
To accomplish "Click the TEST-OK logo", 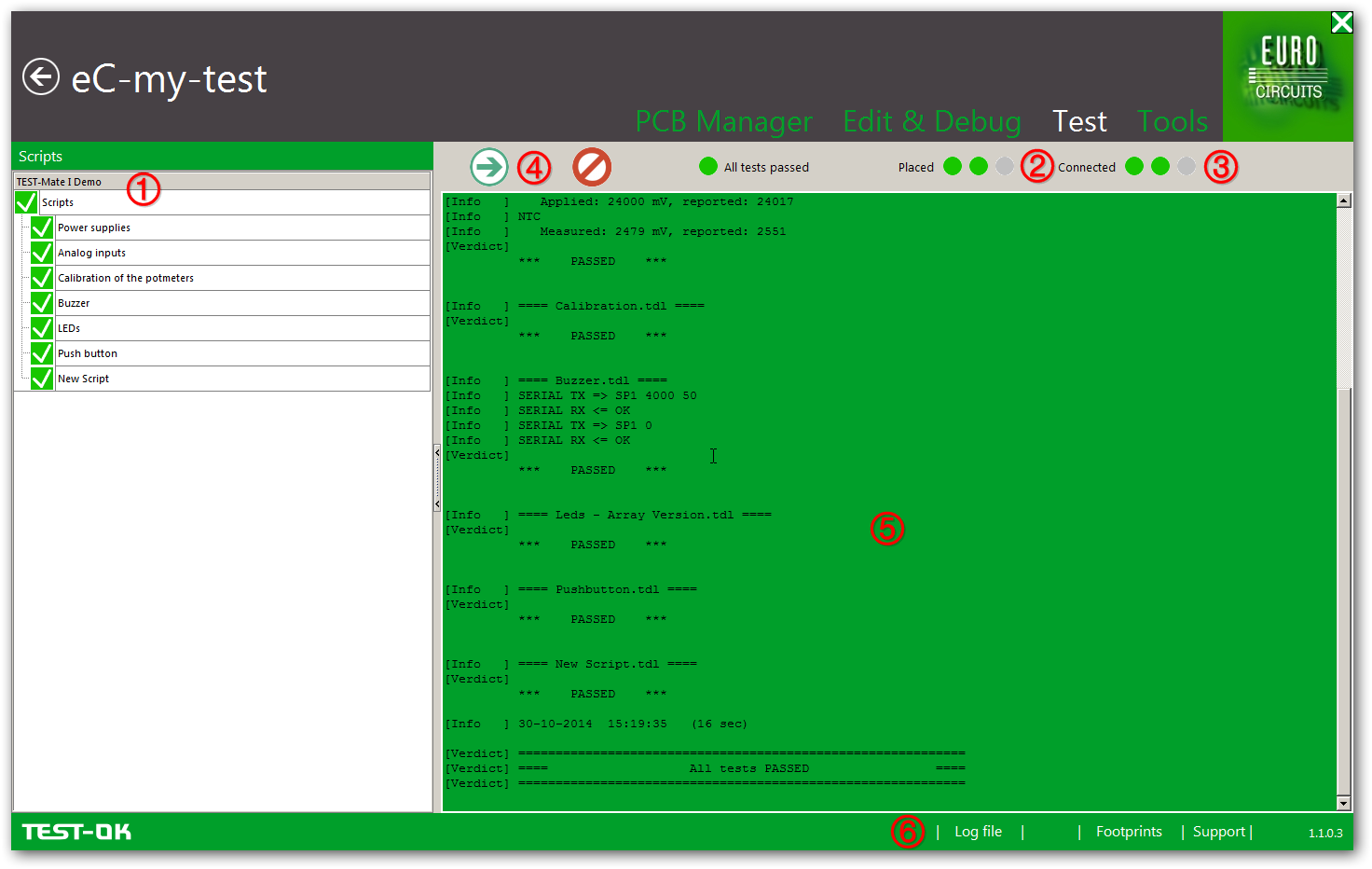I will pos(76,832).
